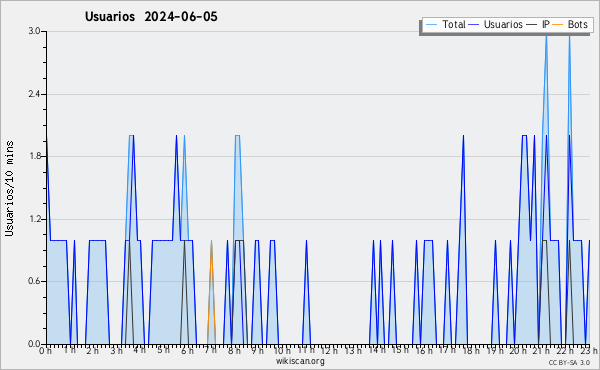Image resolution: width=600 pixels, height=370 pixels.
Task: Click the y-axis value 0.6
Action: tap(34, 281)
